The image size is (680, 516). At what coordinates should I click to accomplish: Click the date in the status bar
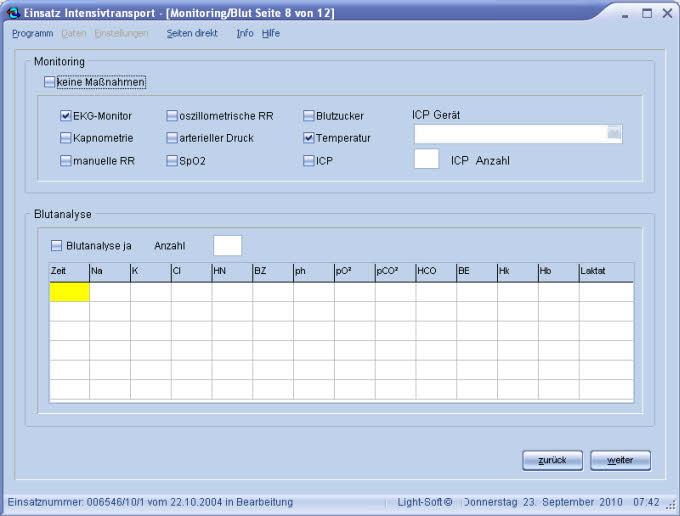[x=543, y=502]
